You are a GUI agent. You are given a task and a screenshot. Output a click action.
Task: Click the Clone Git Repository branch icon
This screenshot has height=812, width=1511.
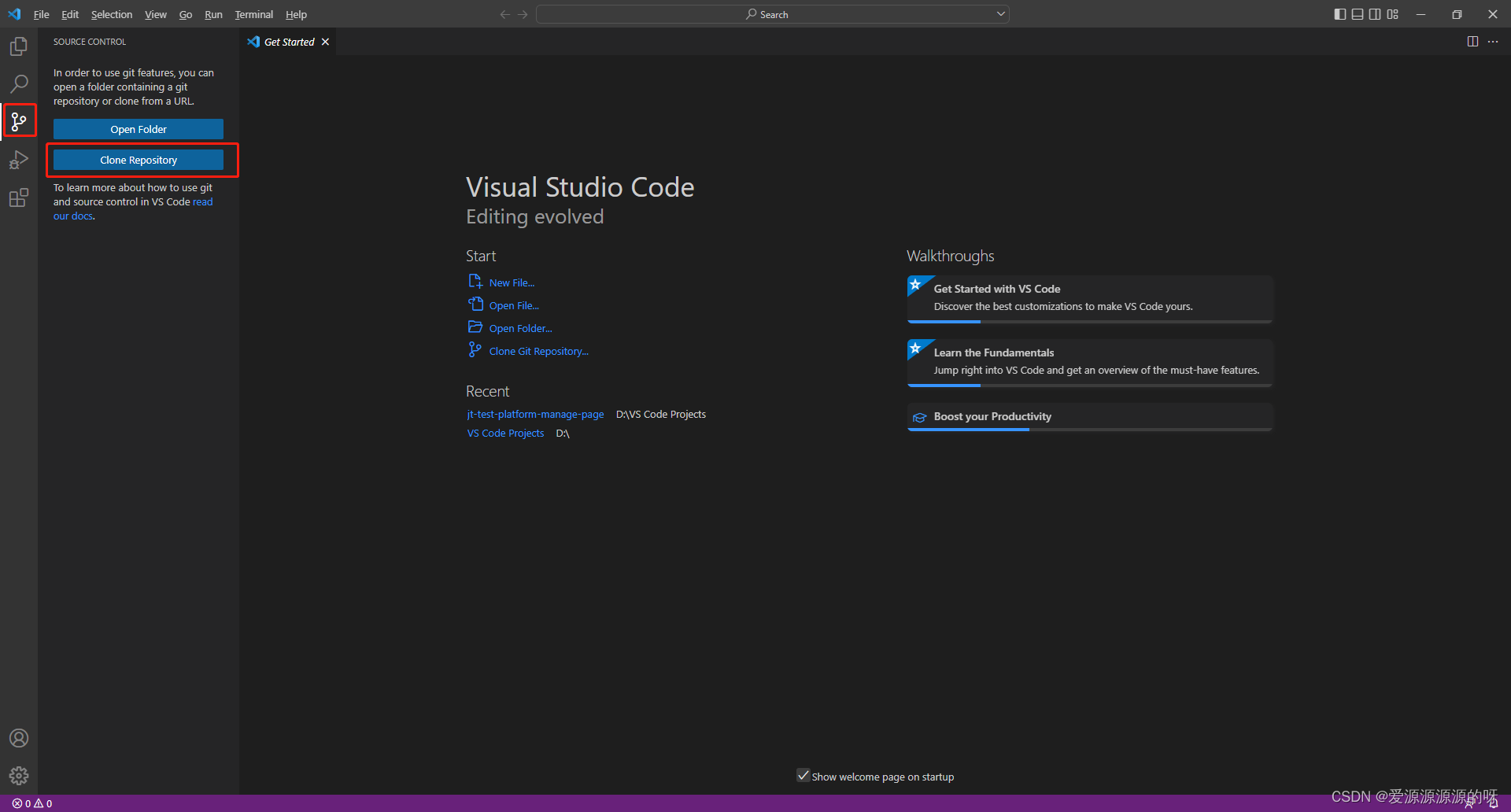(x=475, y=350)
